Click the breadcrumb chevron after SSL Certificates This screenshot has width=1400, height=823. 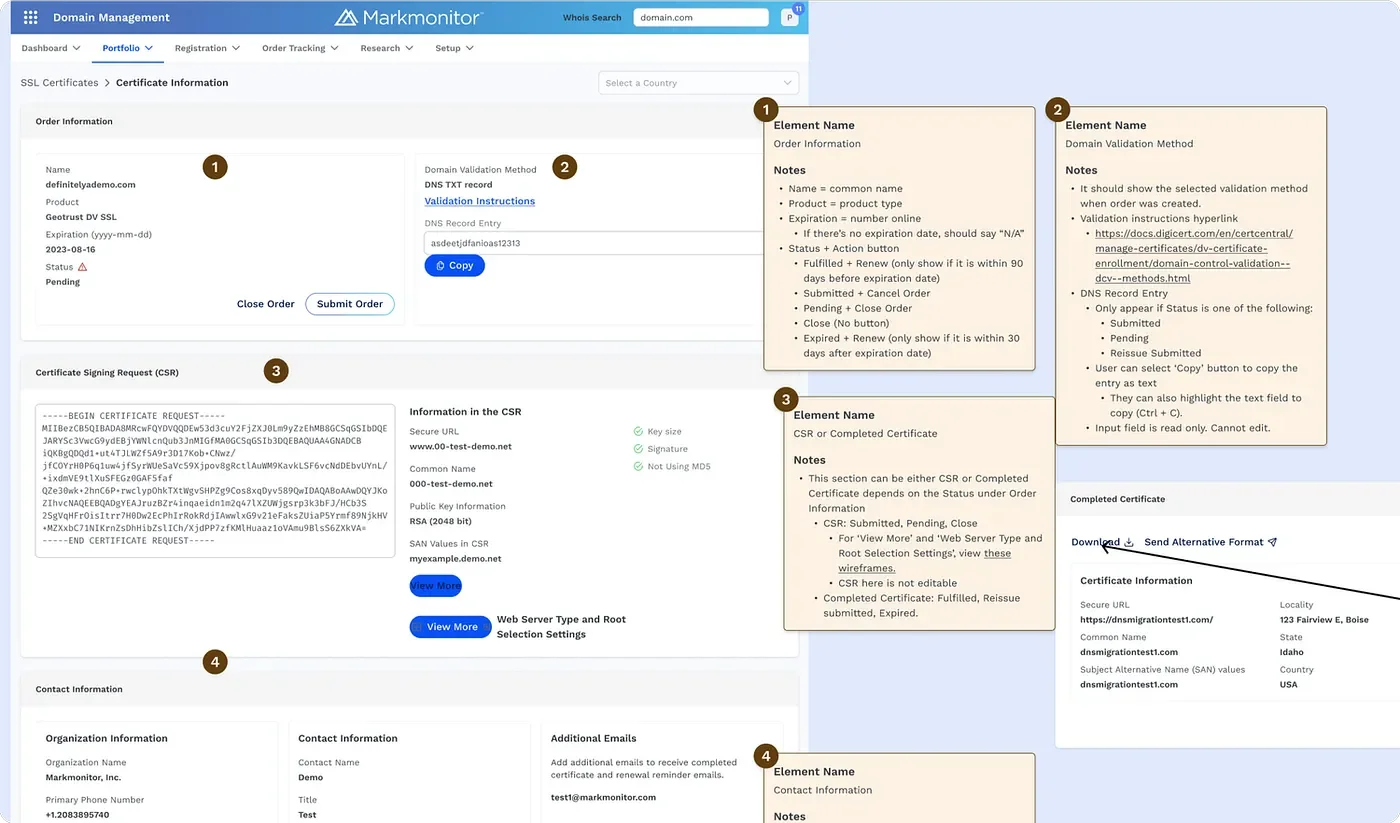coord(107,83)
